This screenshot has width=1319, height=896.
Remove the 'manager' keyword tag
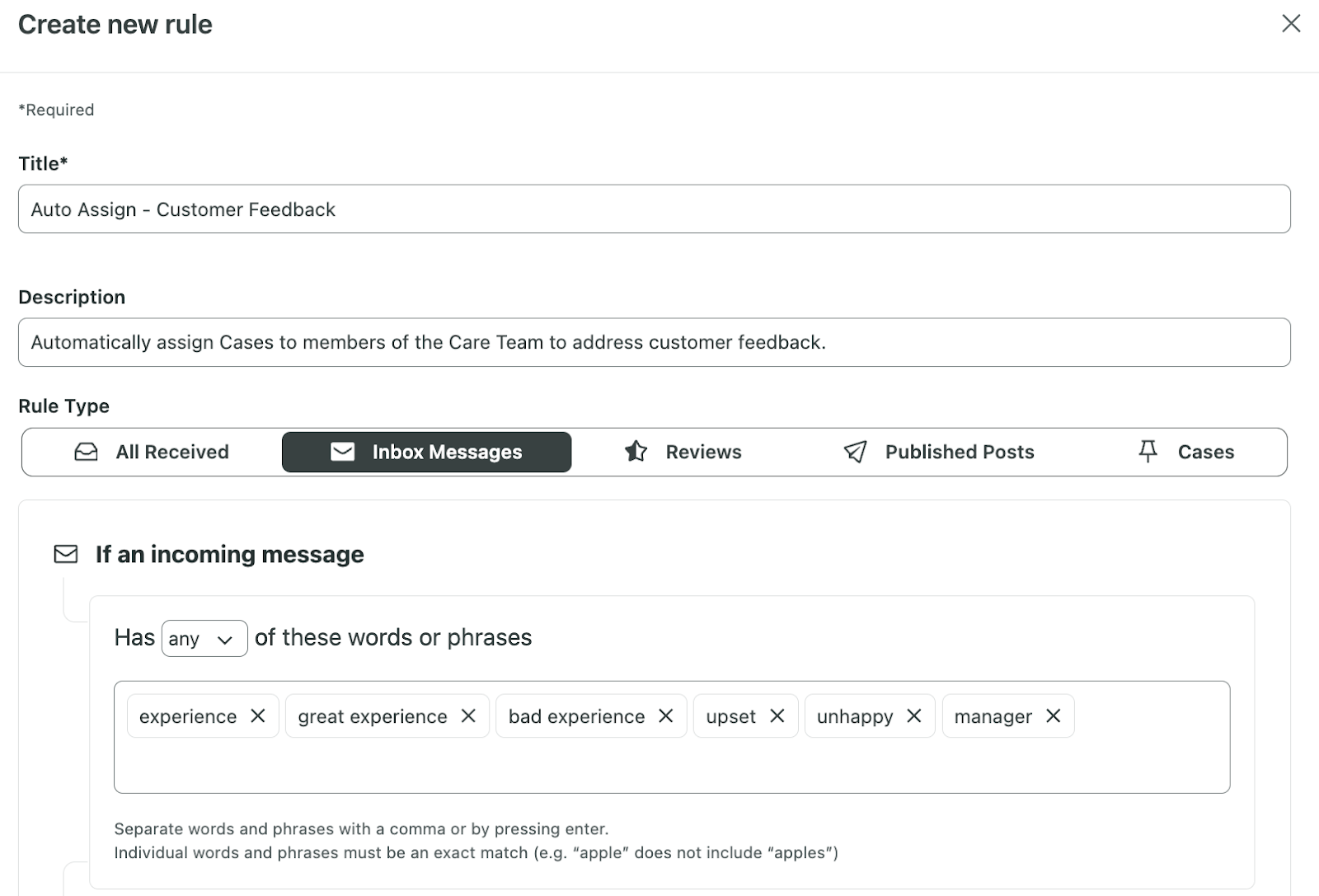(1054, 715)
